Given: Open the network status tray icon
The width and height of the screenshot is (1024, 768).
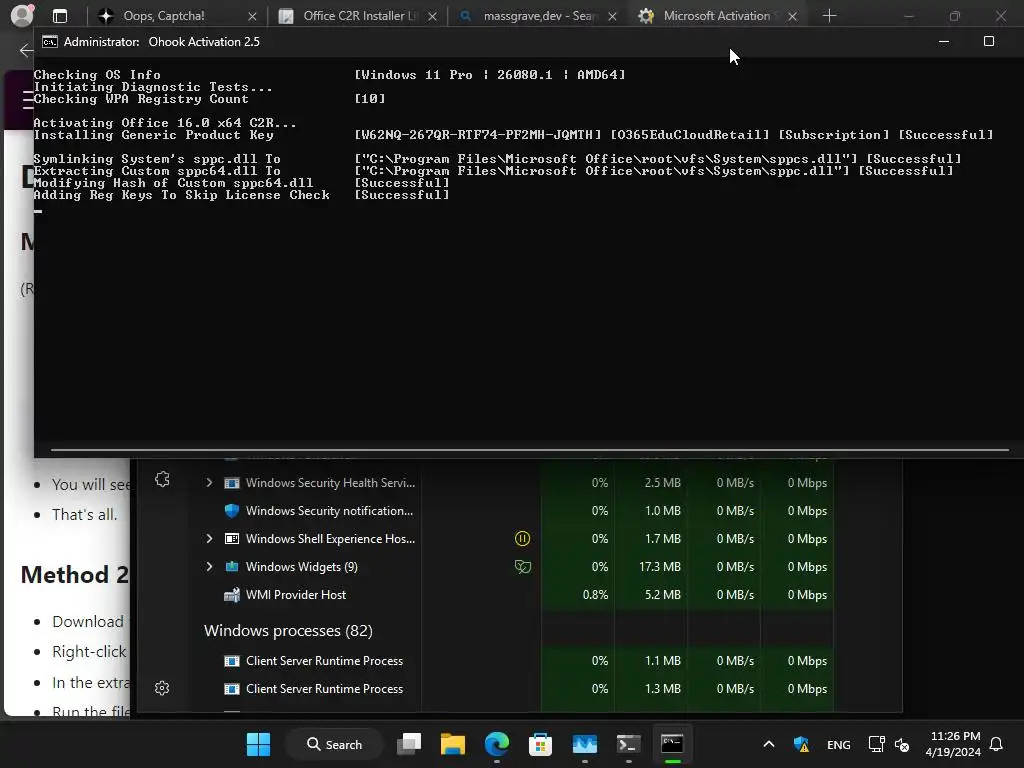Looking at the screenshot, I should pyautogui.click(x=876, y=744).
